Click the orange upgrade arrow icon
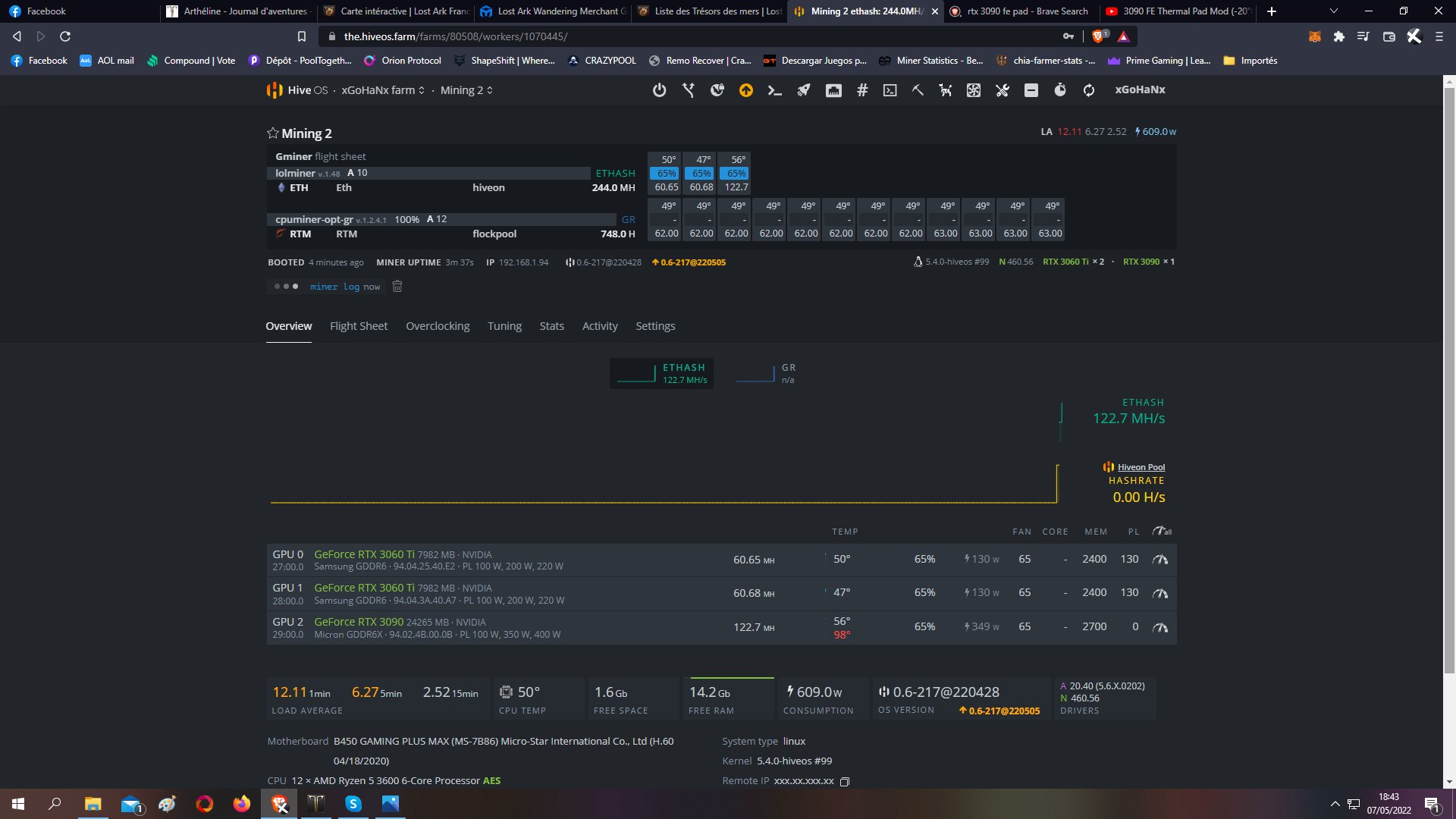1456x819 pixels. (746, 90)
